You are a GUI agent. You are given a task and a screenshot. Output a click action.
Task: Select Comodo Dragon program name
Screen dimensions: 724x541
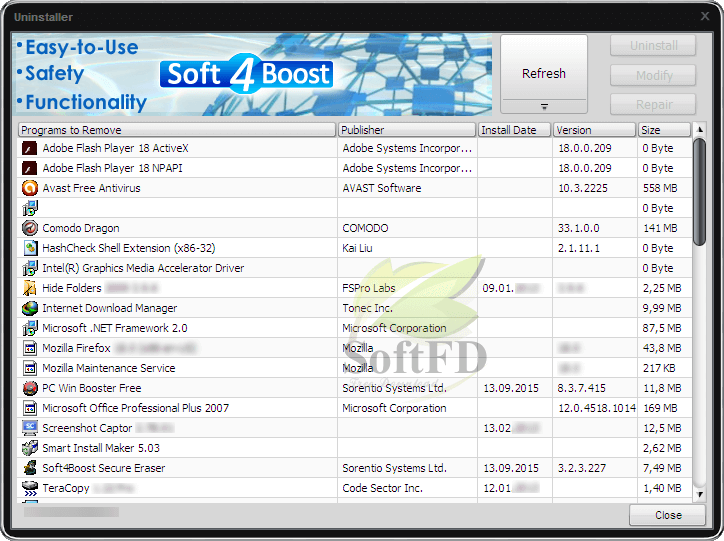point(81,228)
